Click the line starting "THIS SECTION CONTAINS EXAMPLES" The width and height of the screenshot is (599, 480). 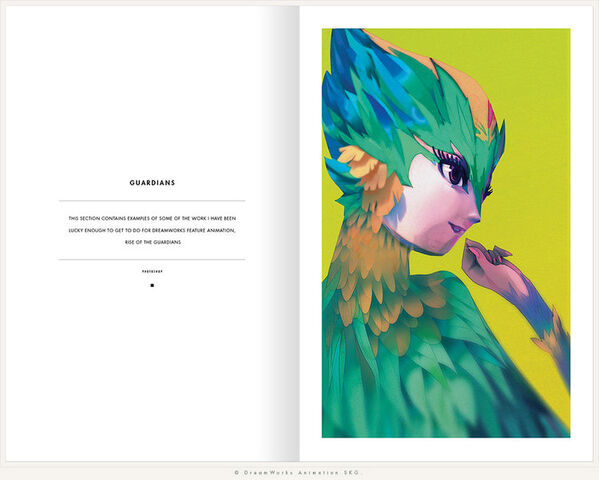click(152, 218)
